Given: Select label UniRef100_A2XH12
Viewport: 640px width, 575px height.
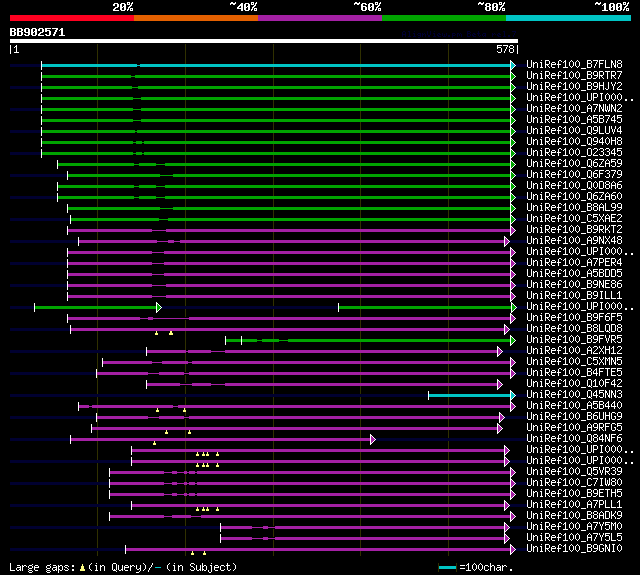Looking at the screenshot, I should (574, 351).
